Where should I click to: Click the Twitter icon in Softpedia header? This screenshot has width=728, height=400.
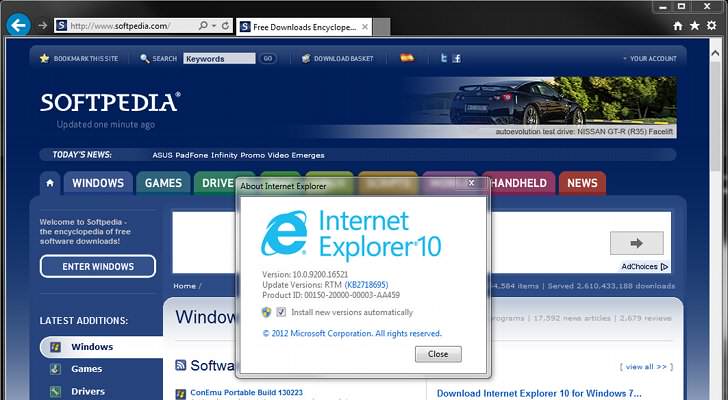443,59
